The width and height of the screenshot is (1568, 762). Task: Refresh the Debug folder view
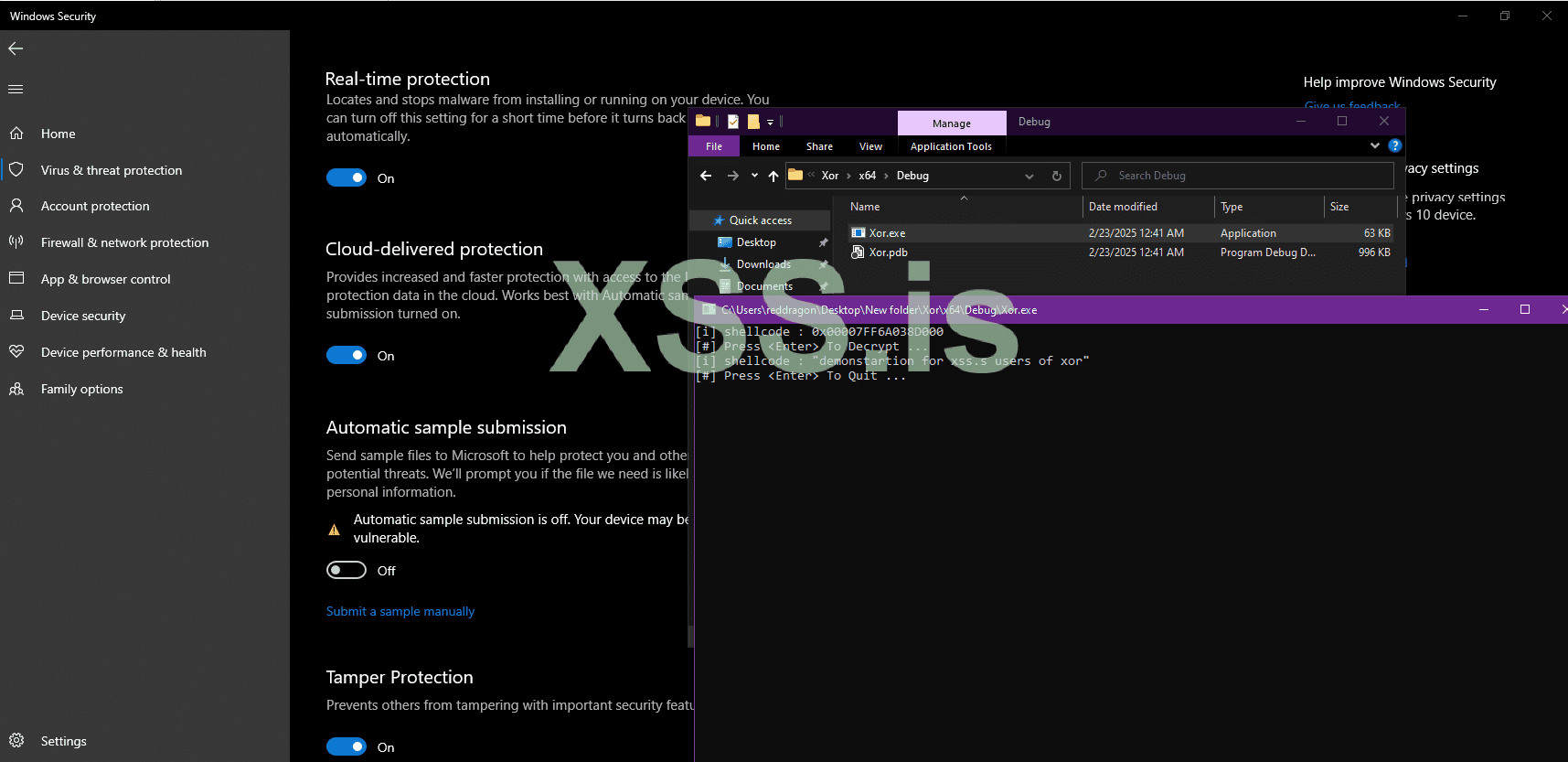click(1057, 176)
